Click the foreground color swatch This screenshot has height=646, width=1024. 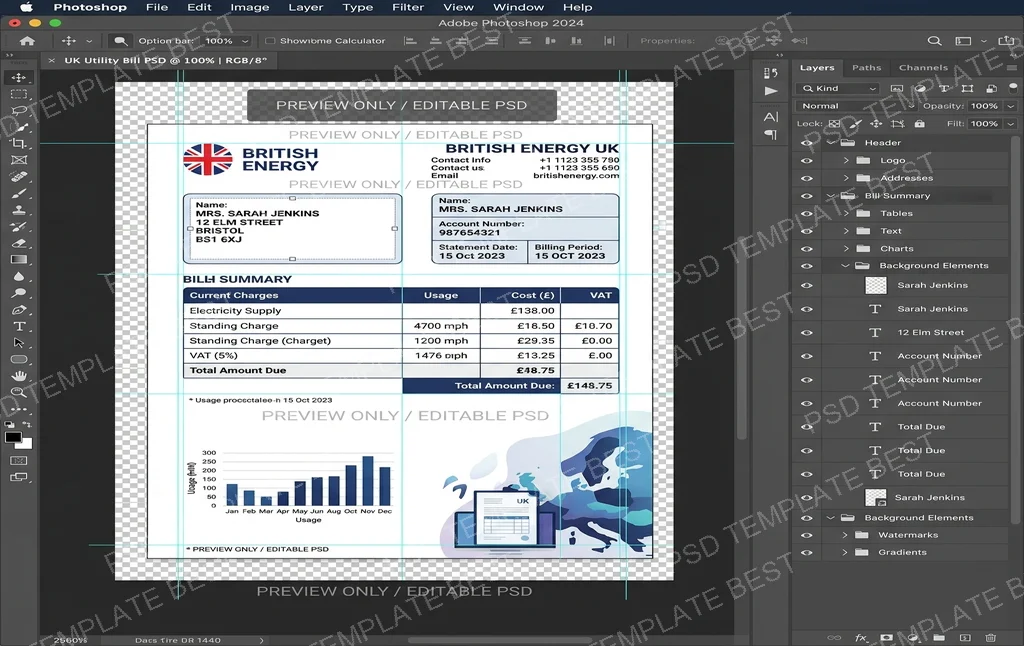[13, 437]
